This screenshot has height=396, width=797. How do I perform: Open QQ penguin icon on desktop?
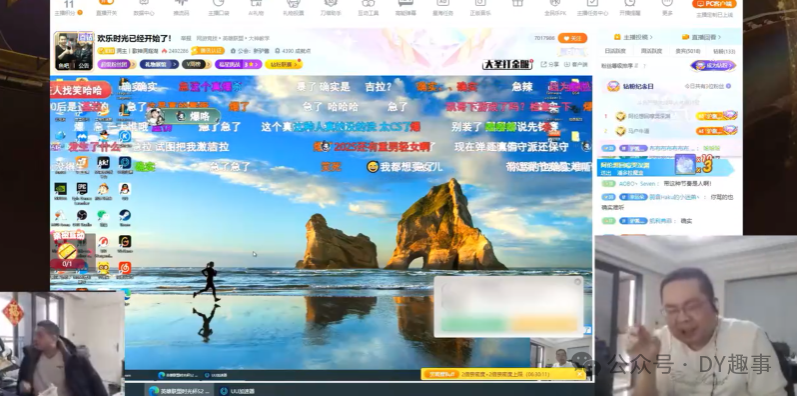(x=125, y=190)
